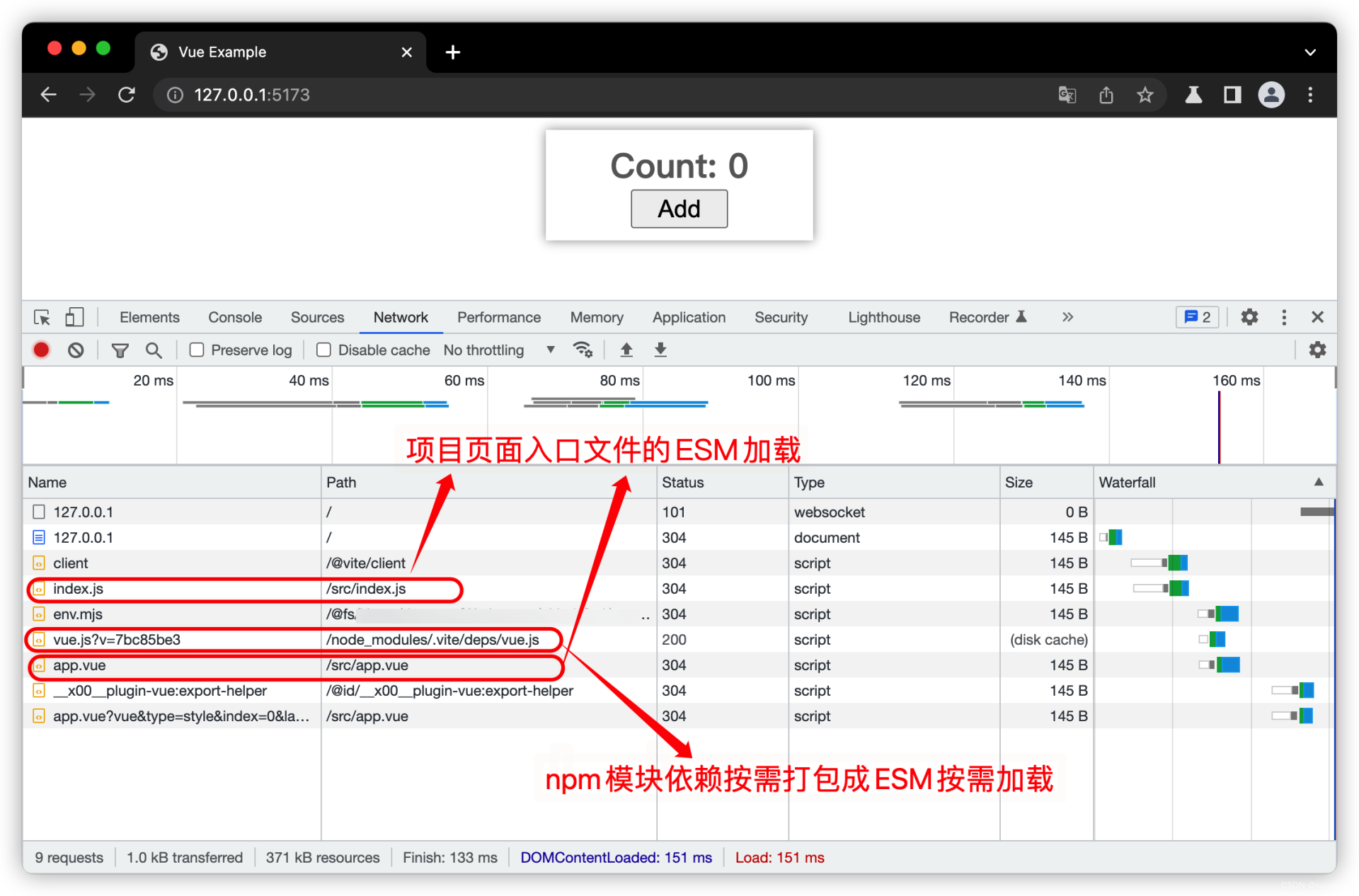
Task: Switch to the Console tab
Action: pyautogui.click(x=235, y=317)
